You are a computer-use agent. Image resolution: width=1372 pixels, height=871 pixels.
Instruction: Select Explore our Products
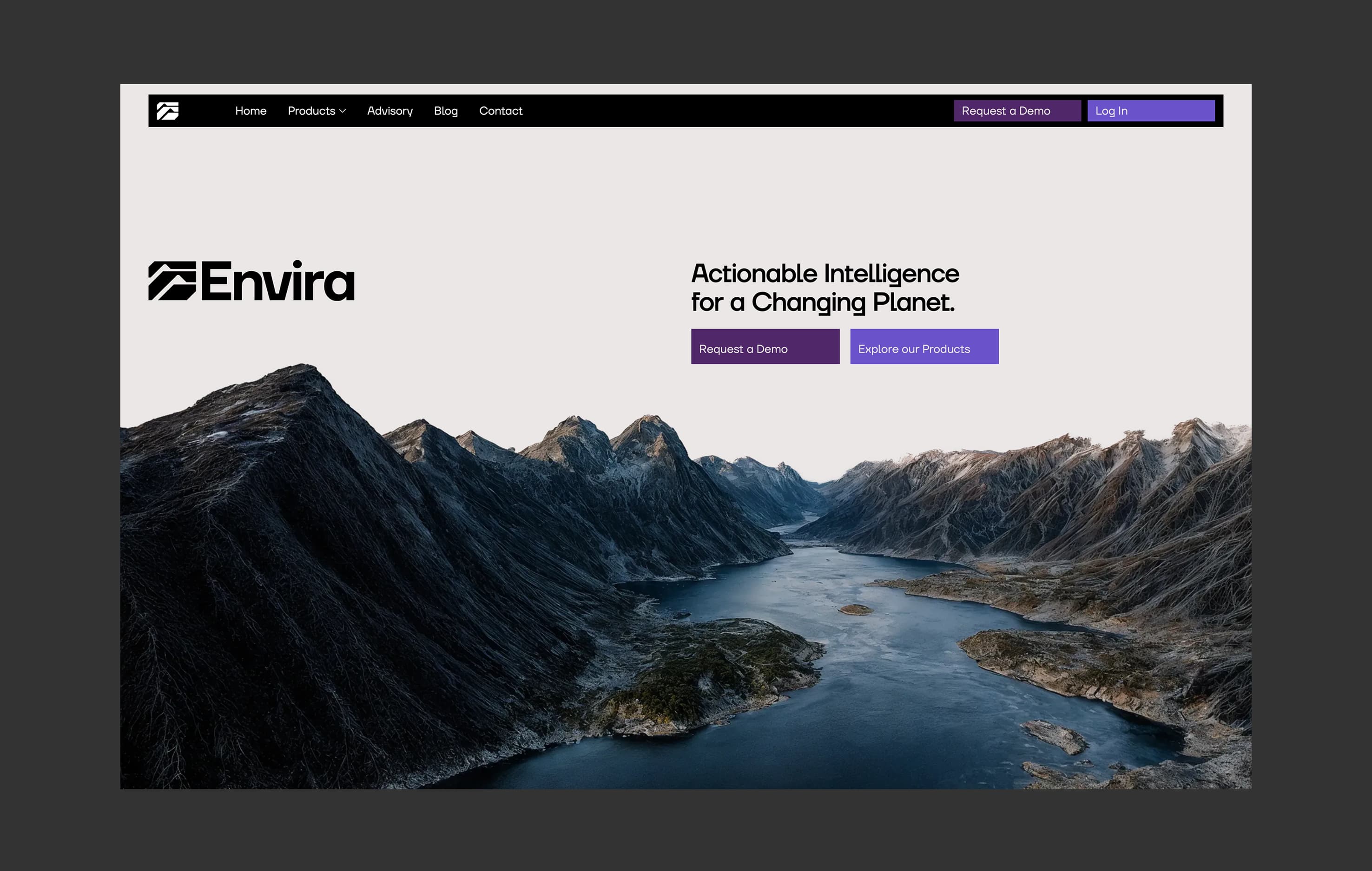coord(923,347)
